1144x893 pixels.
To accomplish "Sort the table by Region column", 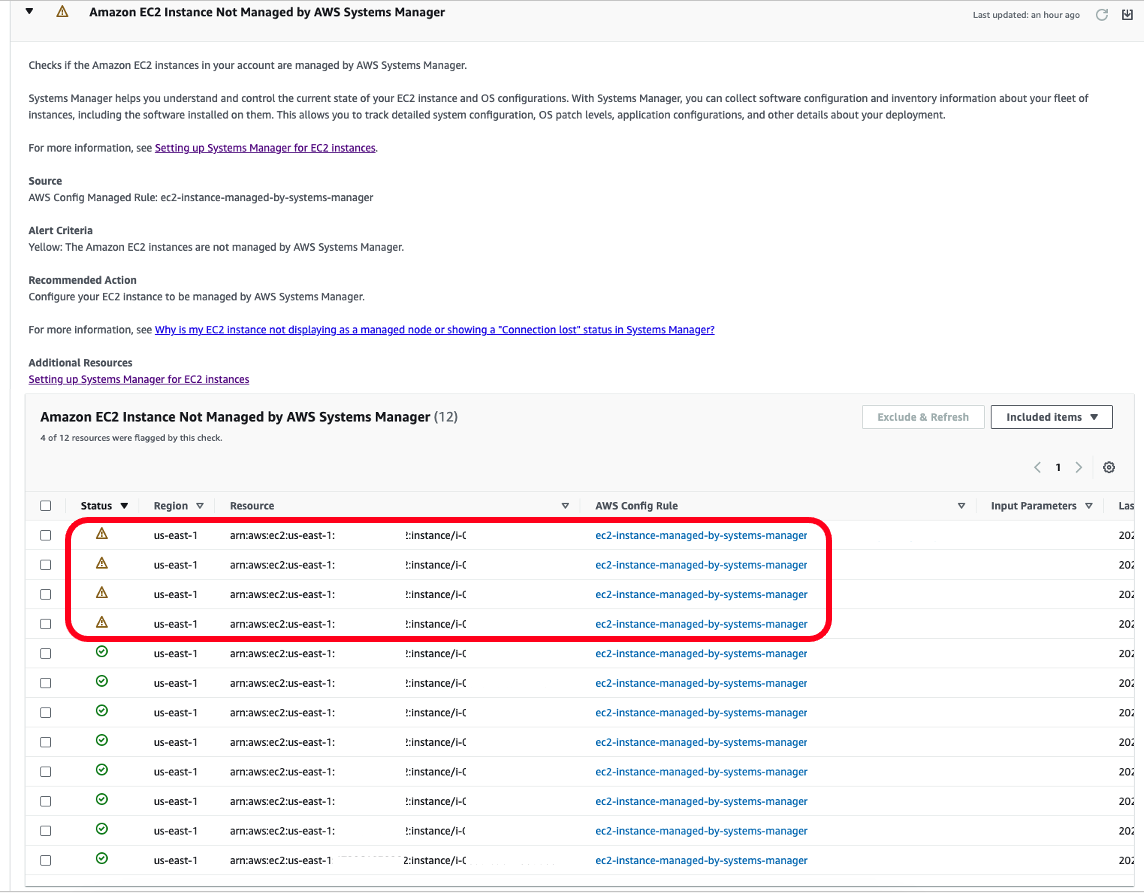I will (179, 506).
